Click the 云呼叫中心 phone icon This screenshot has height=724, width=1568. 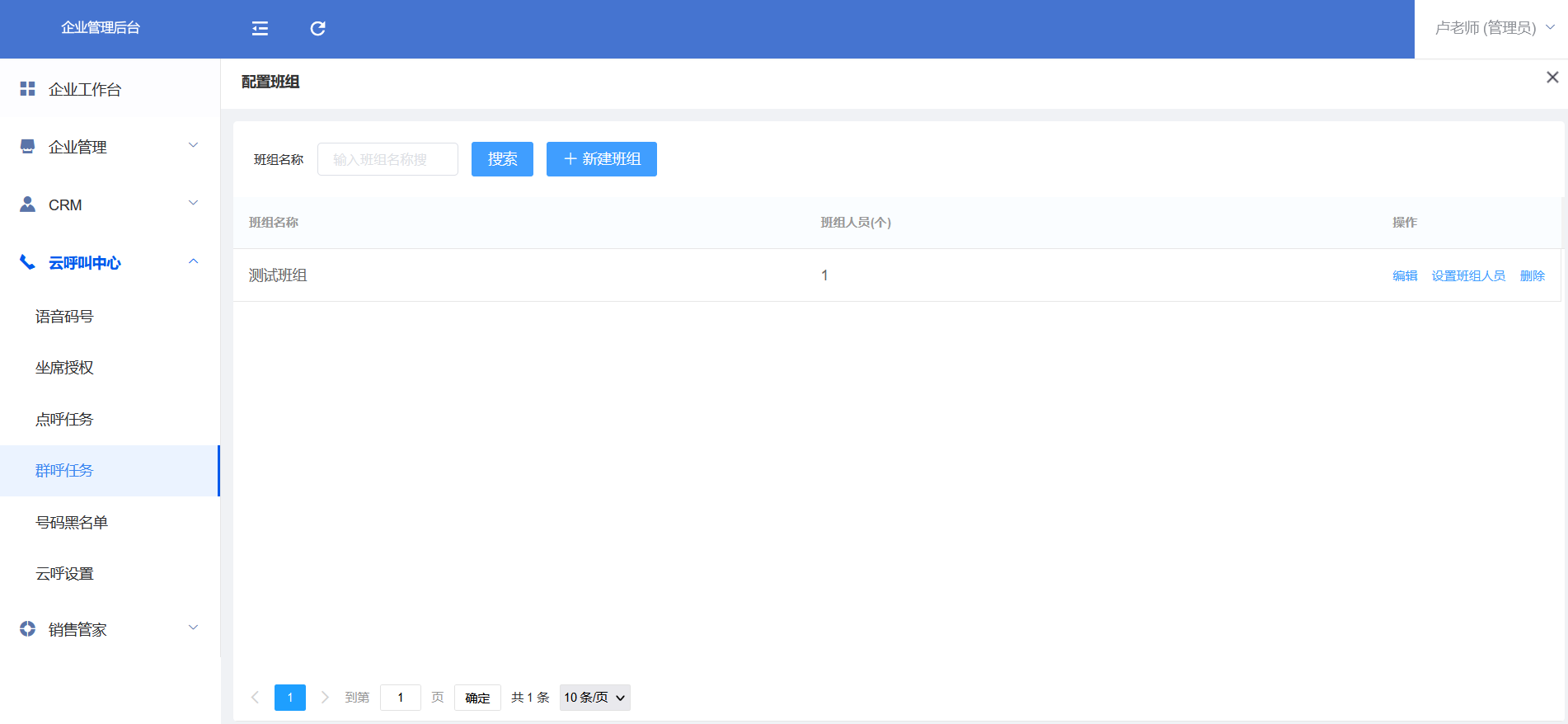[27, 262]
